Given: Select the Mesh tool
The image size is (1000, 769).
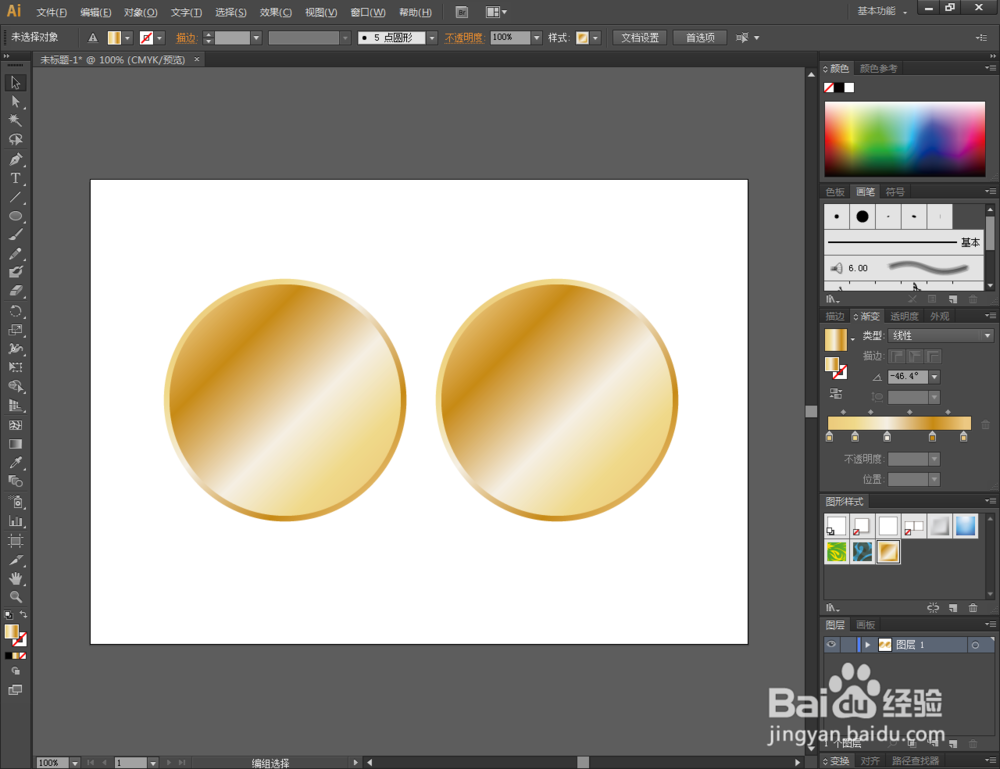Looking at the screenshot, I should [15, 425].
